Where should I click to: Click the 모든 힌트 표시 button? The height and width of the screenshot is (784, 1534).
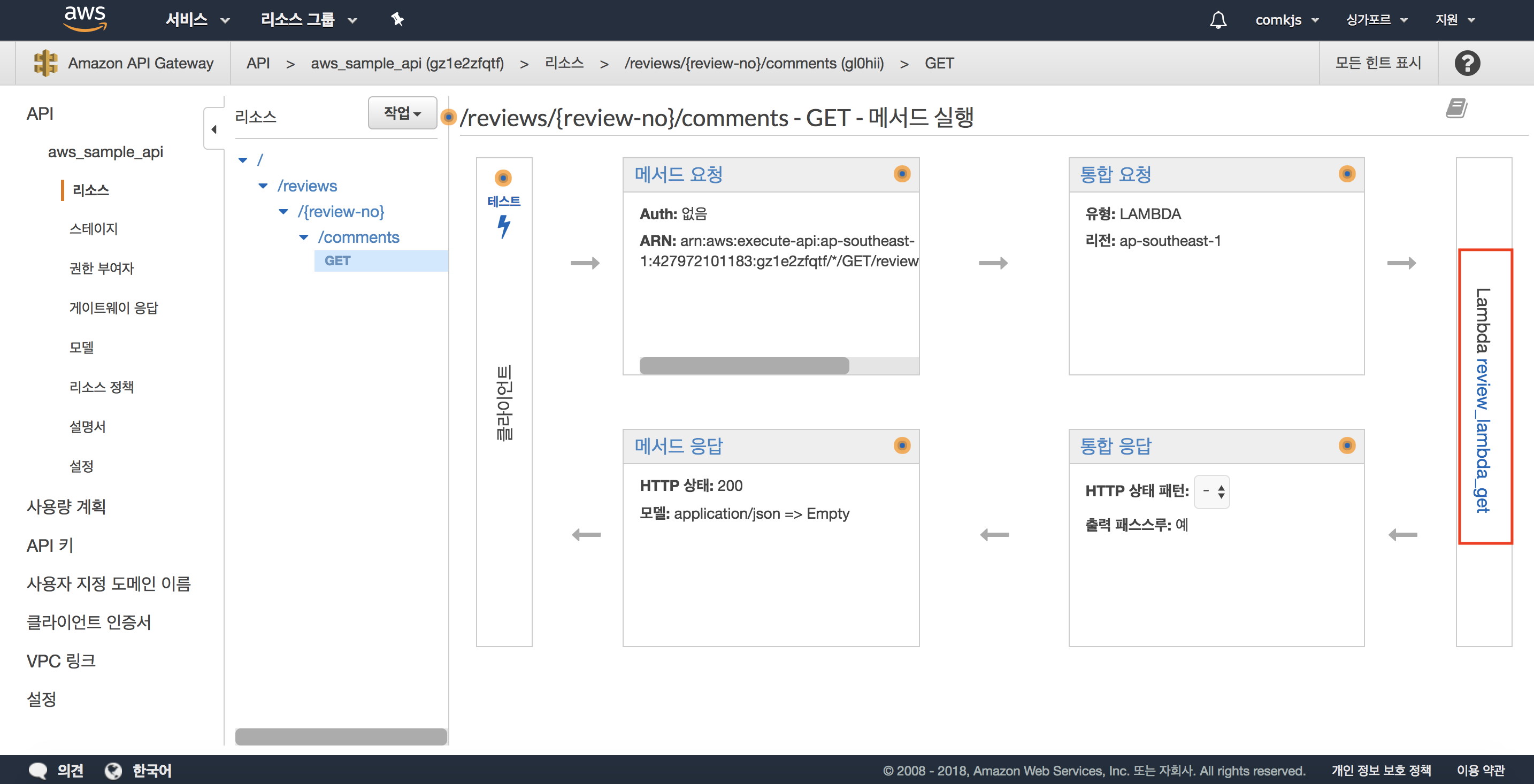pyautogui.click(x=1378, y=63)
